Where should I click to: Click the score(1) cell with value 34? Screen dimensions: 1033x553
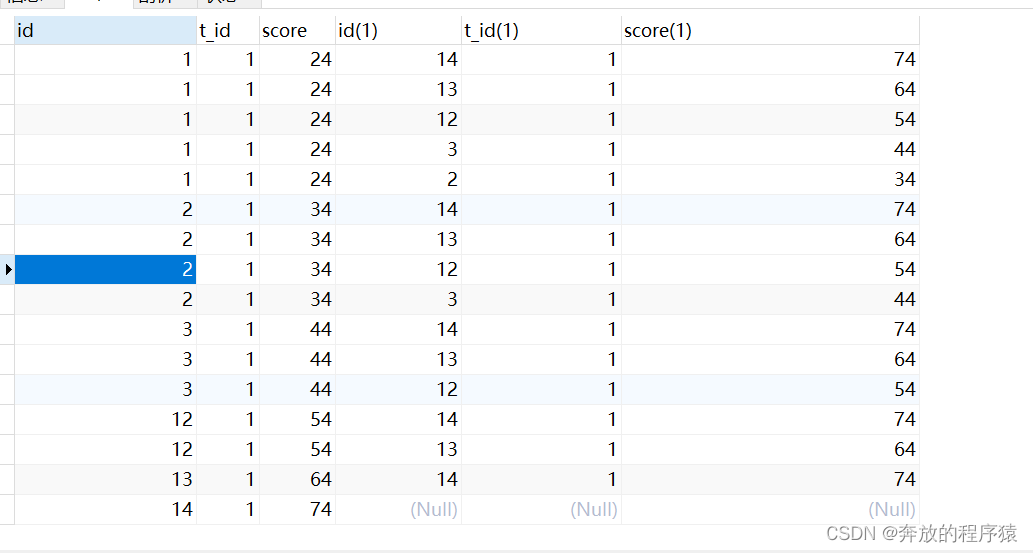coord(769,179)
